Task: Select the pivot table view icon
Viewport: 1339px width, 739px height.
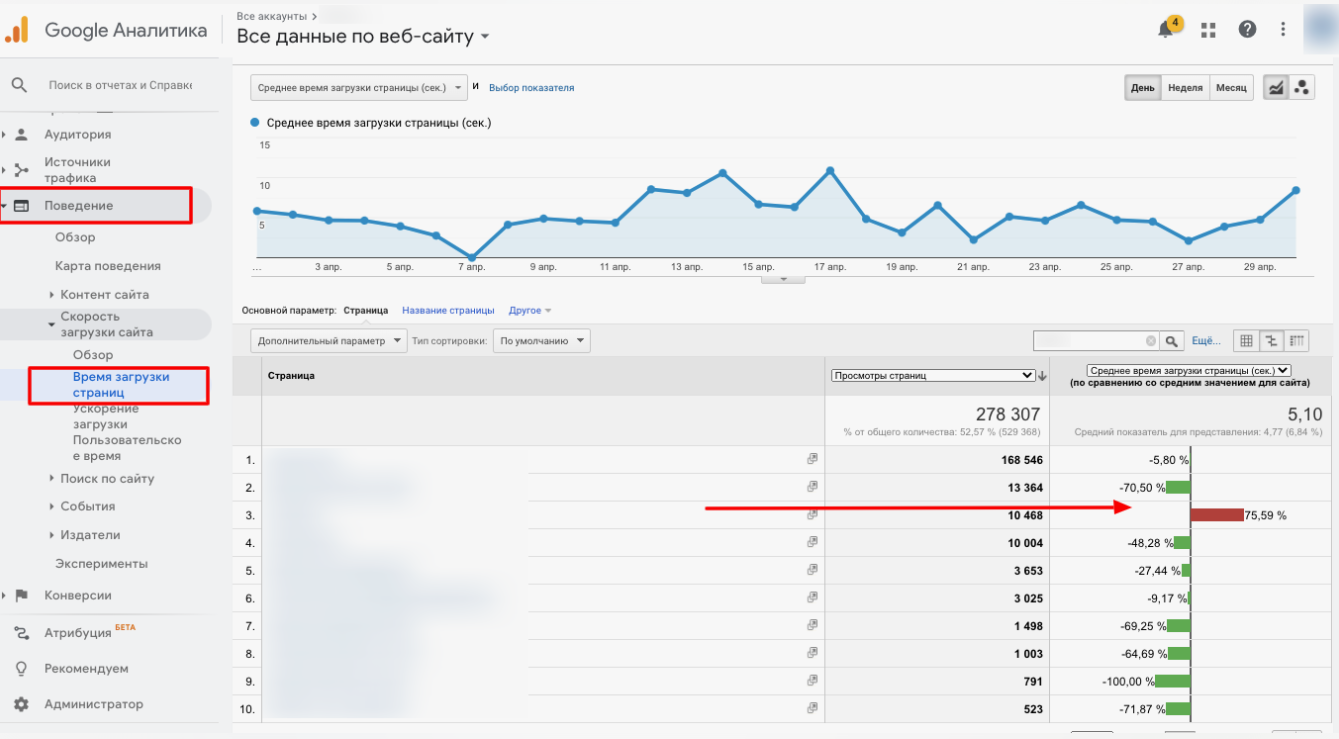Action: coord(1297,341)
